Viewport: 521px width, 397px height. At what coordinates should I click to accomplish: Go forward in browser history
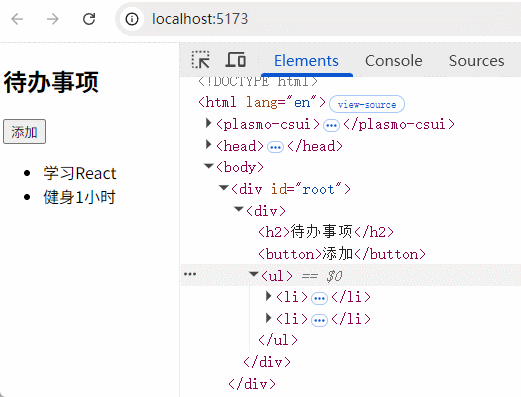pos(53,19)
